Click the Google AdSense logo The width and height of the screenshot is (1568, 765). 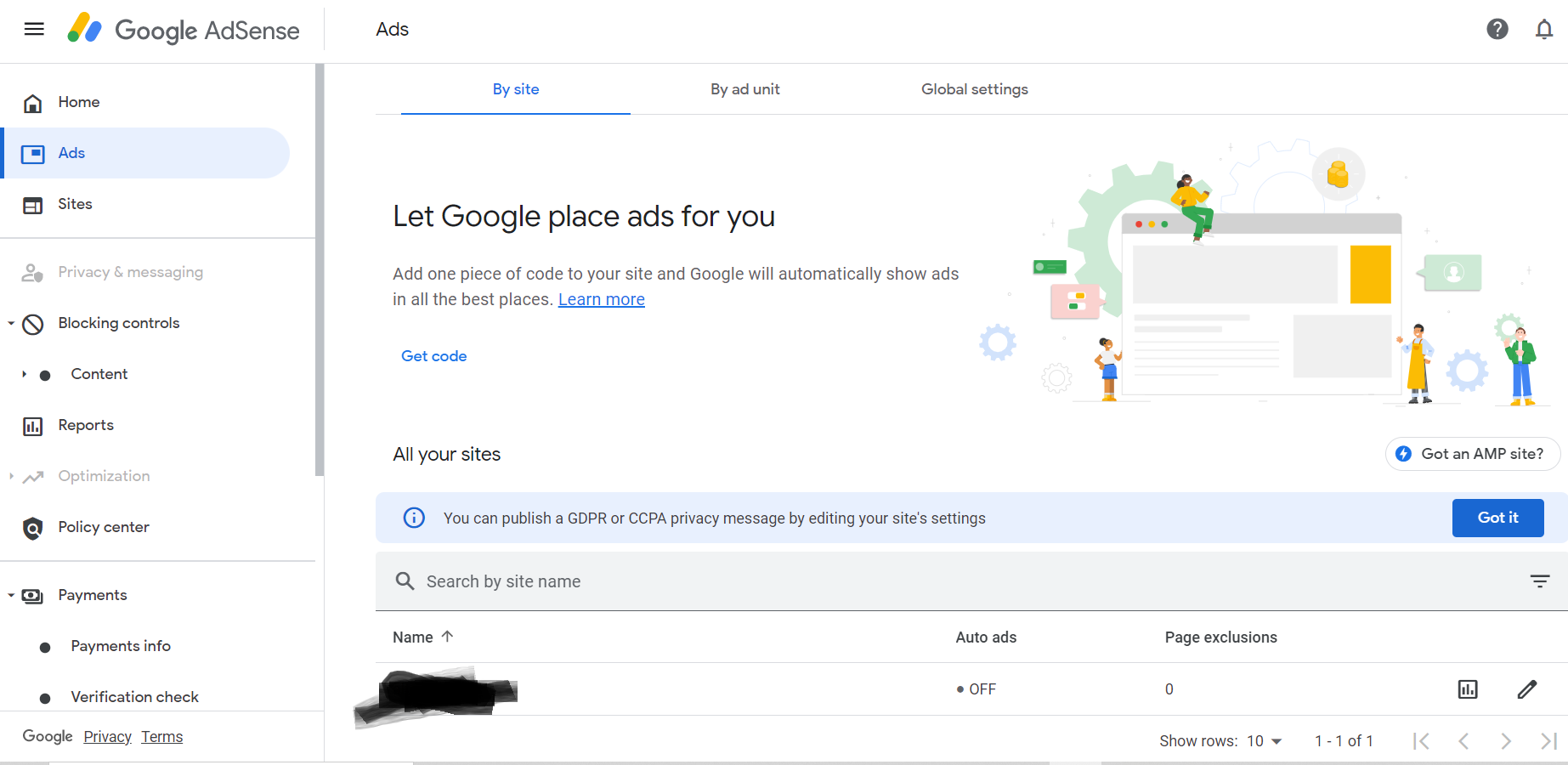[184, 30]
